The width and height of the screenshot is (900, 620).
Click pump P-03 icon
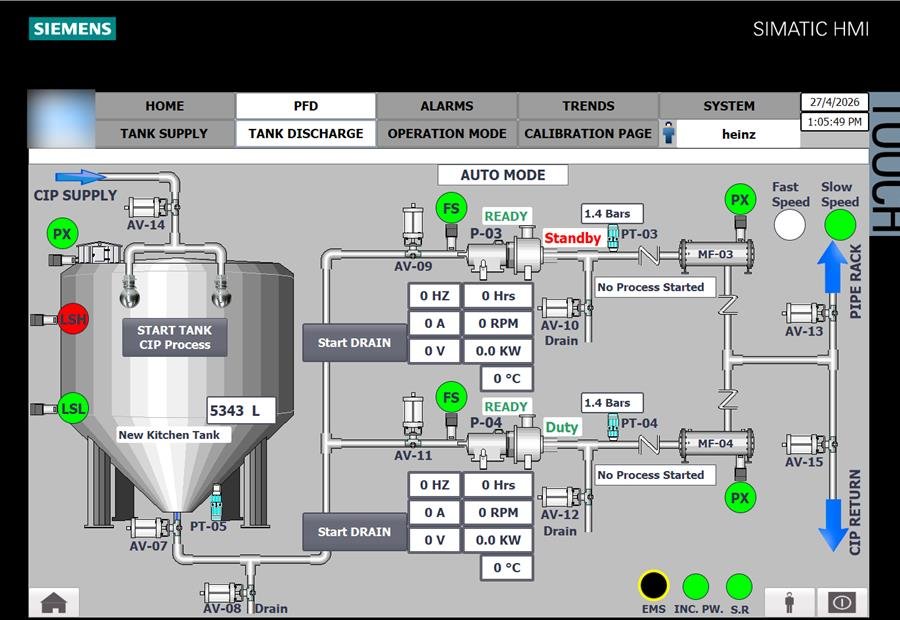504,253
